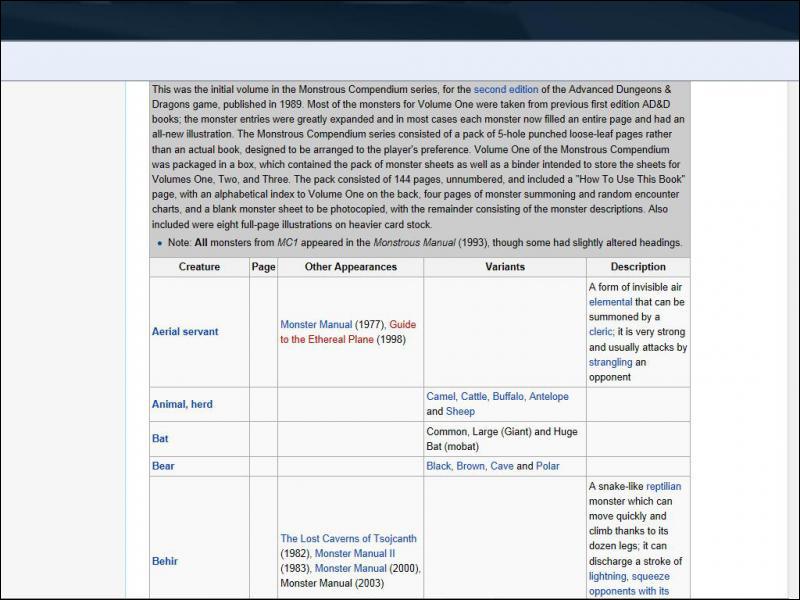Open the 'second edition' link in the intro paragraph
Image resolution: width=800 pixels, height=600 pixels.
[506, 89]
